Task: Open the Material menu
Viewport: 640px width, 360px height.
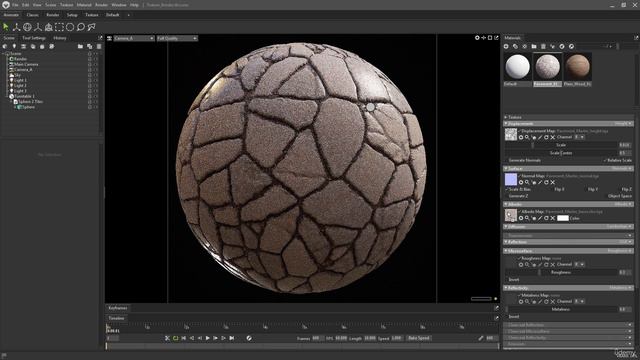Action: [84, 5]
